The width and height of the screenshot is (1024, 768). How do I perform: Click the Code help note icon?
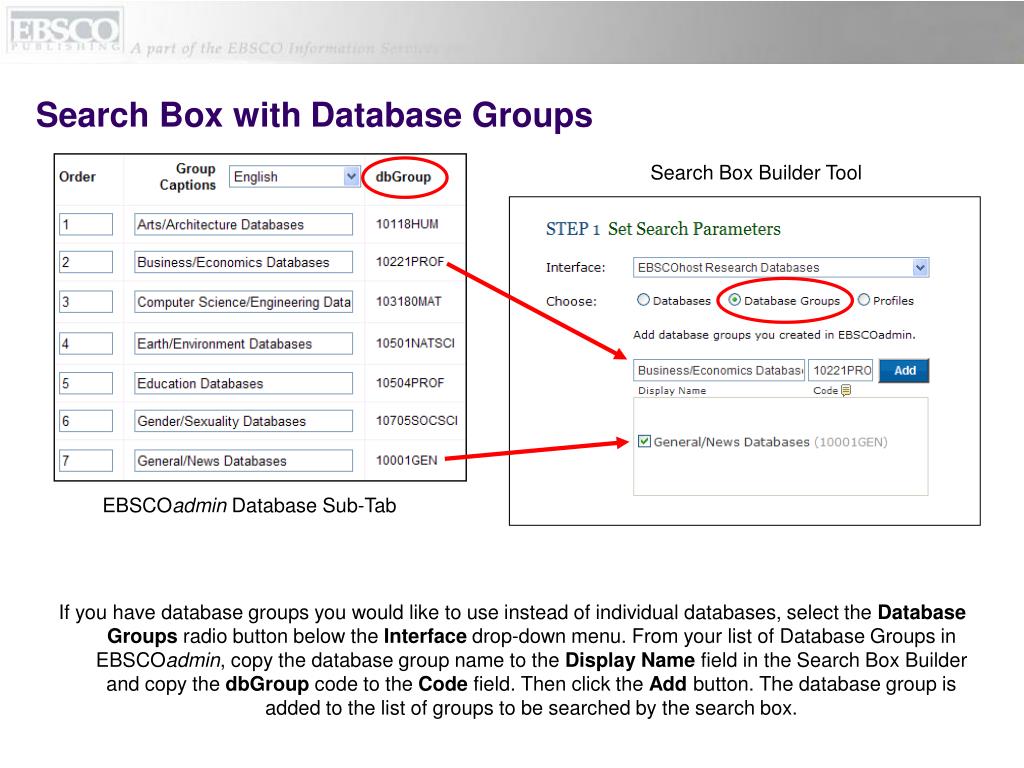point(846,390)
